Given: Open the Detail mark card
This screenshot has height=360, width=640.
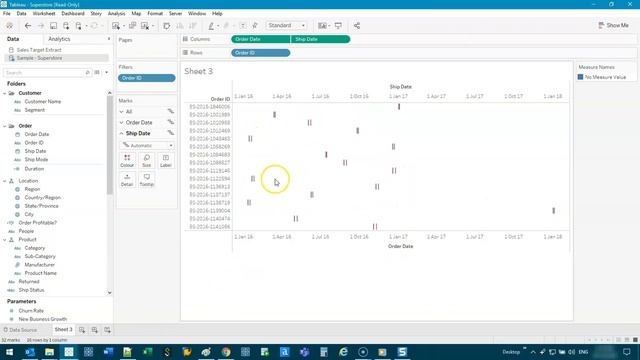Looking at the screenshot, I should (x=127, y=180).
